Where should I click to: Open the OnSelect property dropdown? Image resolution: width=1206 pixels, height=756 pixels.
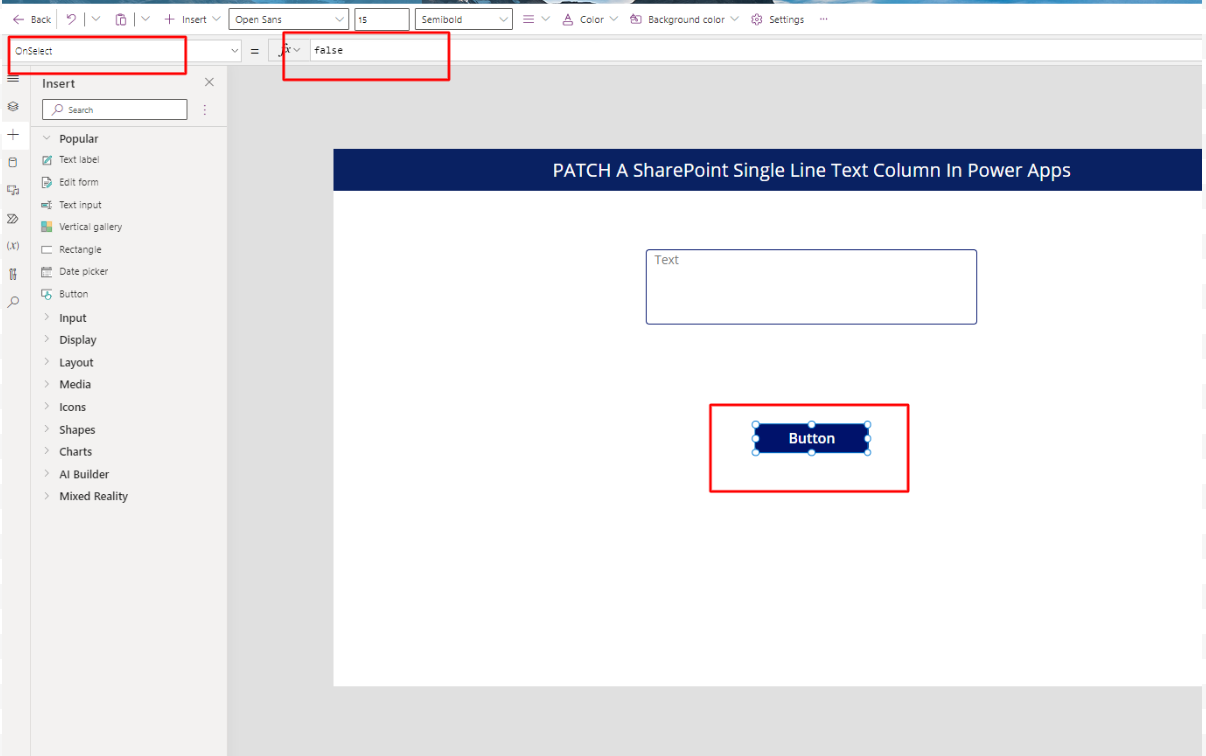click(125, 50)
